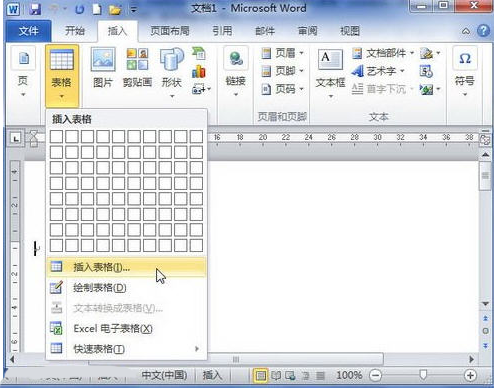
Task: Click the Word application icon in title bar
Action: click(x=13, y=9)
